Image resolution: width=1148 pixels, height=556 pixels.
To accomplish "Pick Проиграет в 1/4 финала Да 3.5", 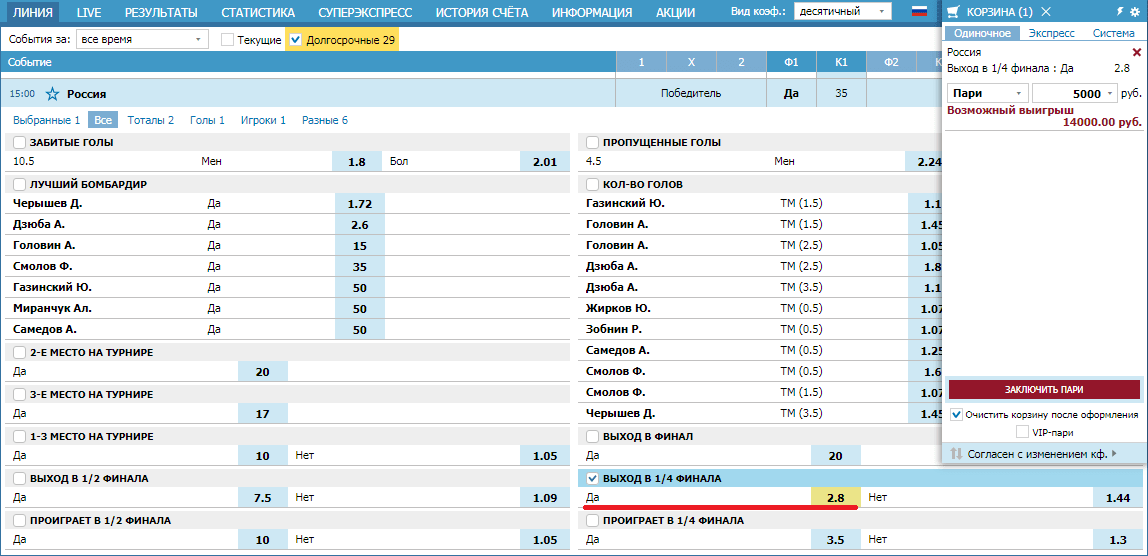I will [x=836, y=540].
